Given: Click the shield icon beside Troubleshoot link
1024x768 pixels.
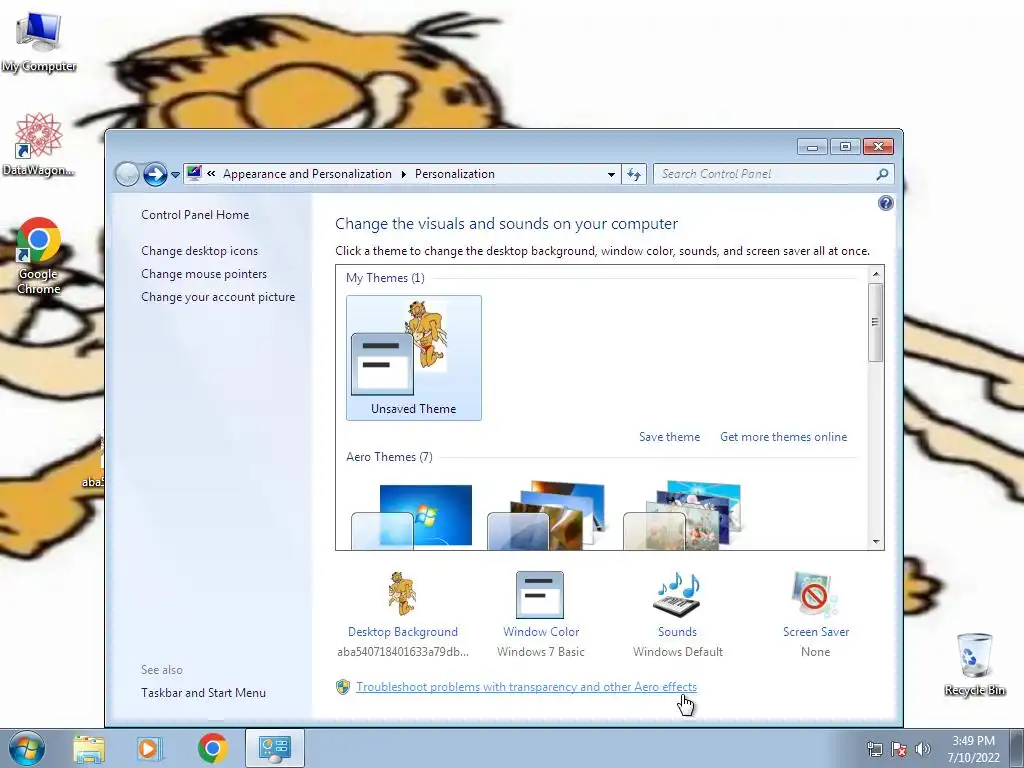Looking at the screenshot, I should click(x=343, y=687).
